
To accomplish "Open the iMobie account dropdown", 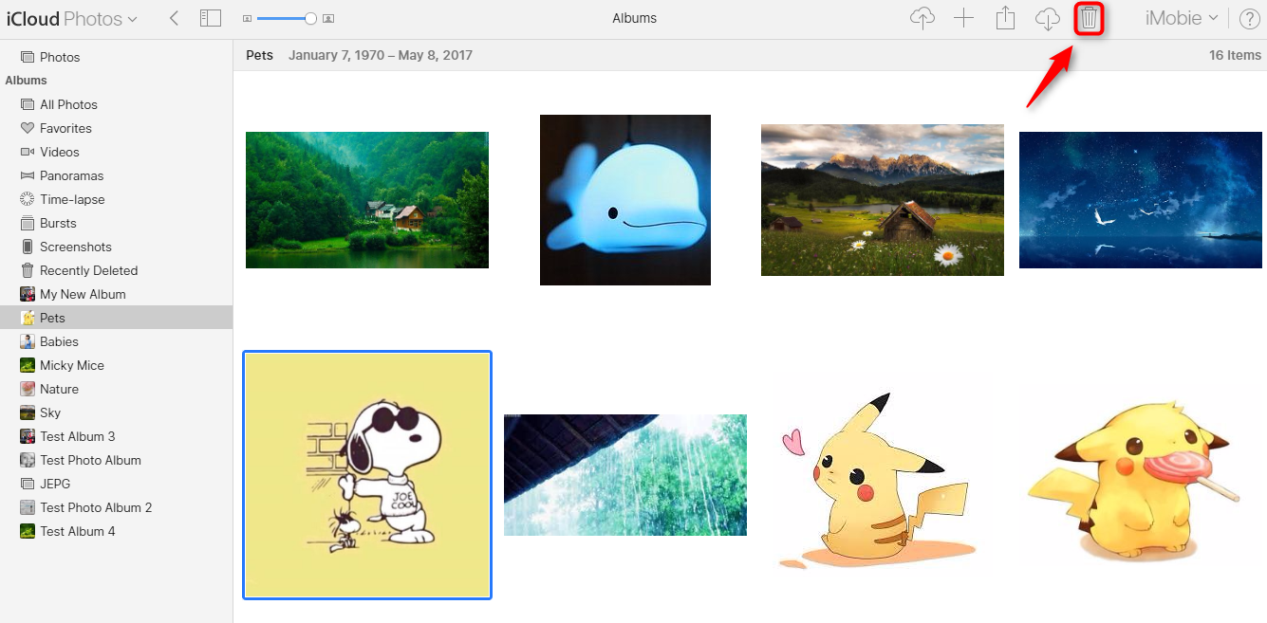I will (1182, 18).
